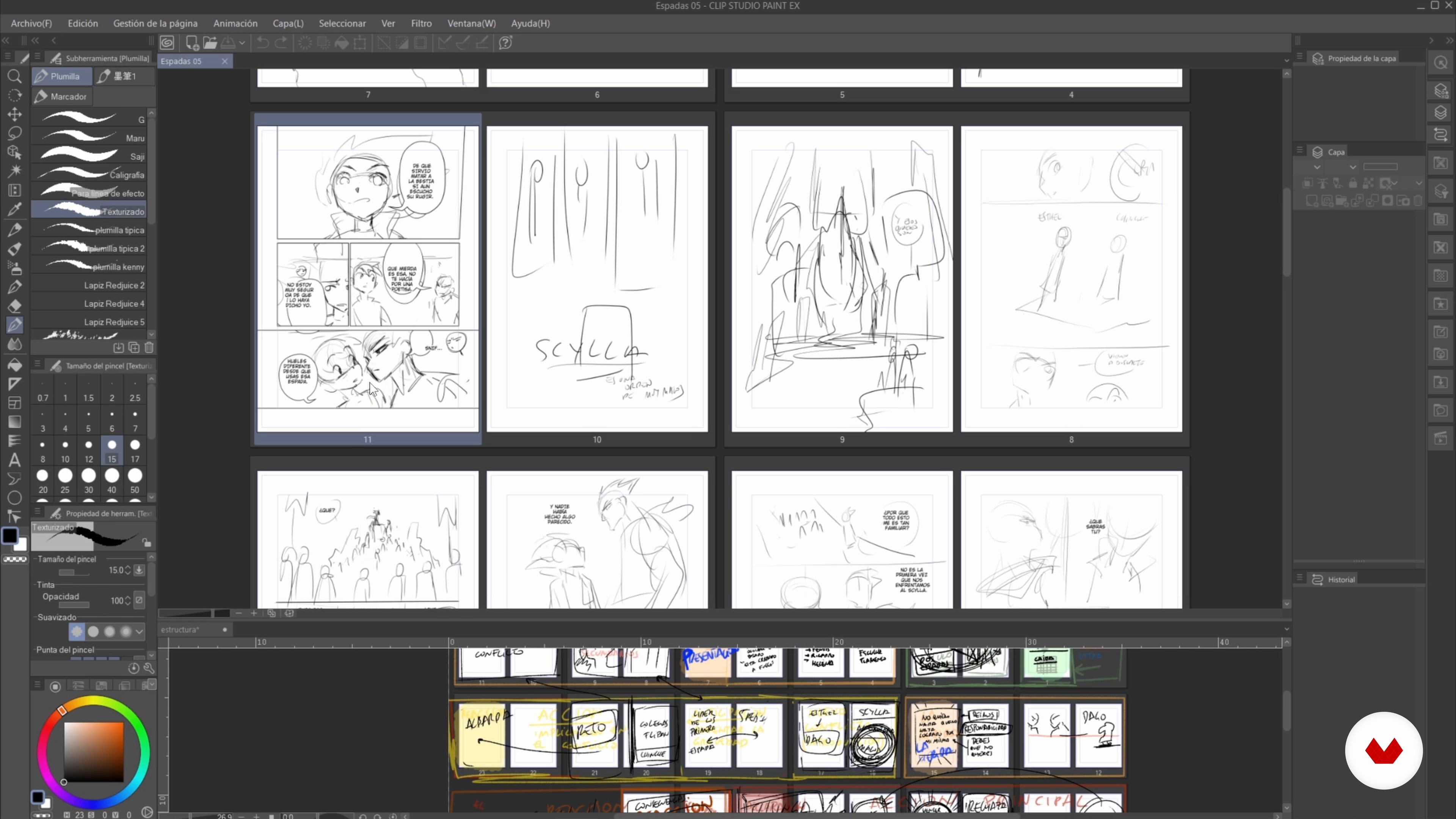Screen dimensions: 1456x819
Task: Open the CLIP STUDIO launcher icon
Action: [167, 43]
